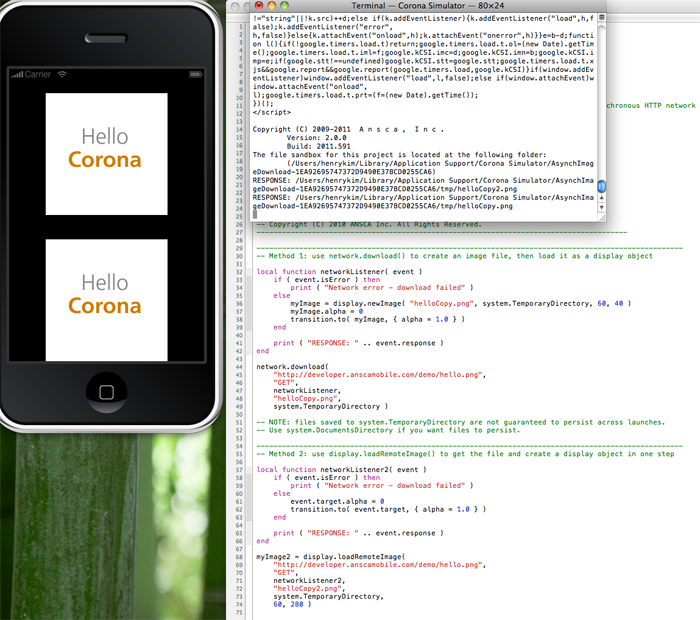Screen dimensions: 700x620
Task: Click the earpiece speaker on the simulator
Action: pos(106,38)
